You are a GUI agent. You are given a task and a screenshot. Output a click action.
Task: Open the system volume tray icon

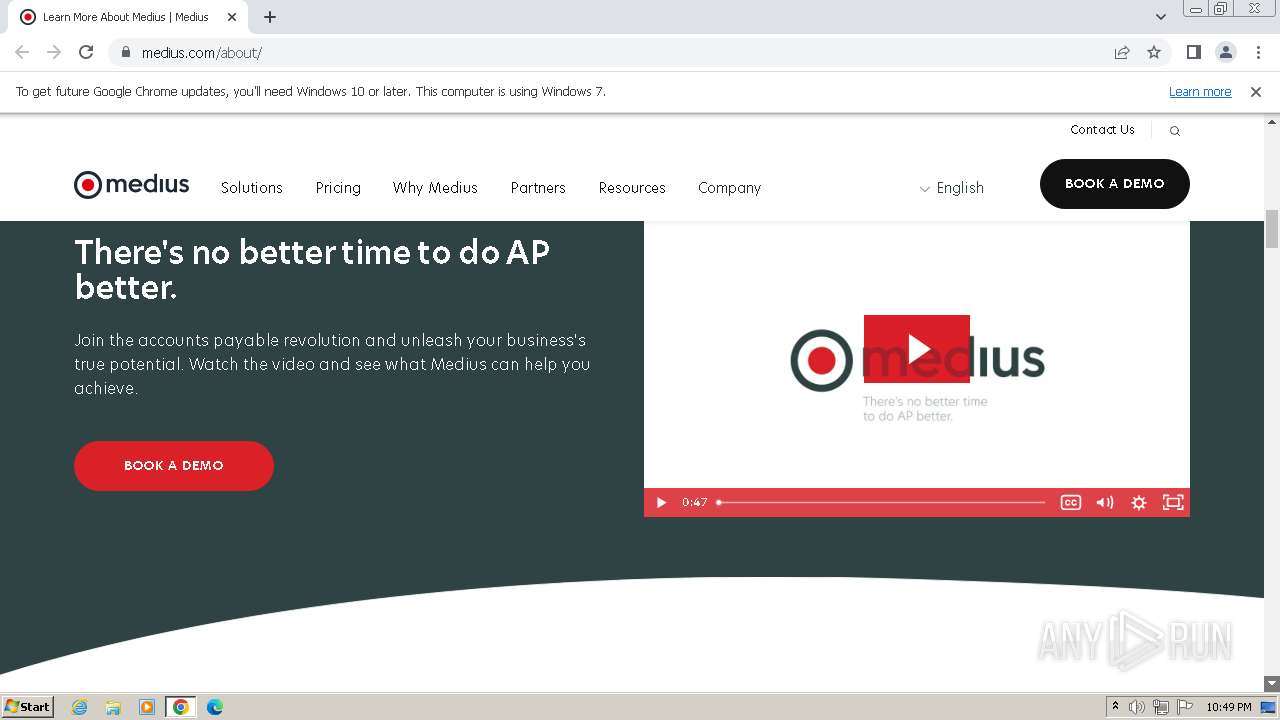coord(1137,707)
